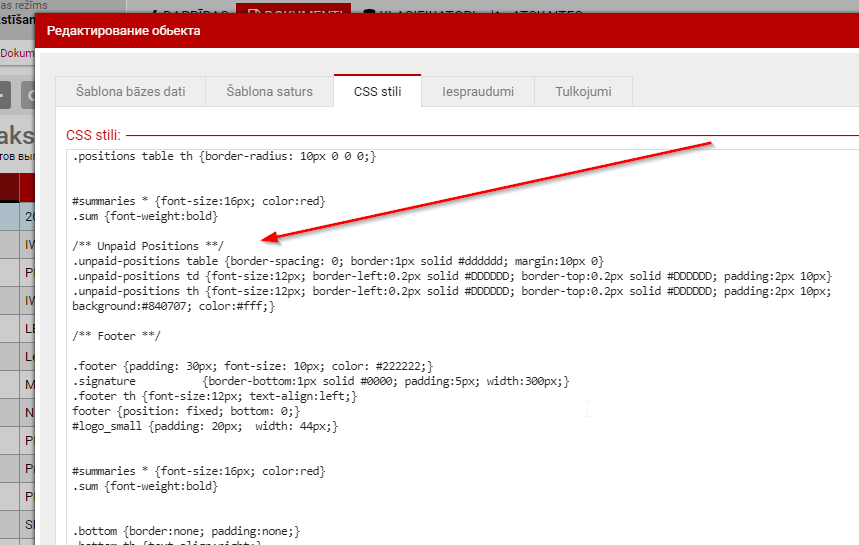The image size is (859, 545).
Task: Click the background:#840707 color value line
Action: tap(173, 306)
